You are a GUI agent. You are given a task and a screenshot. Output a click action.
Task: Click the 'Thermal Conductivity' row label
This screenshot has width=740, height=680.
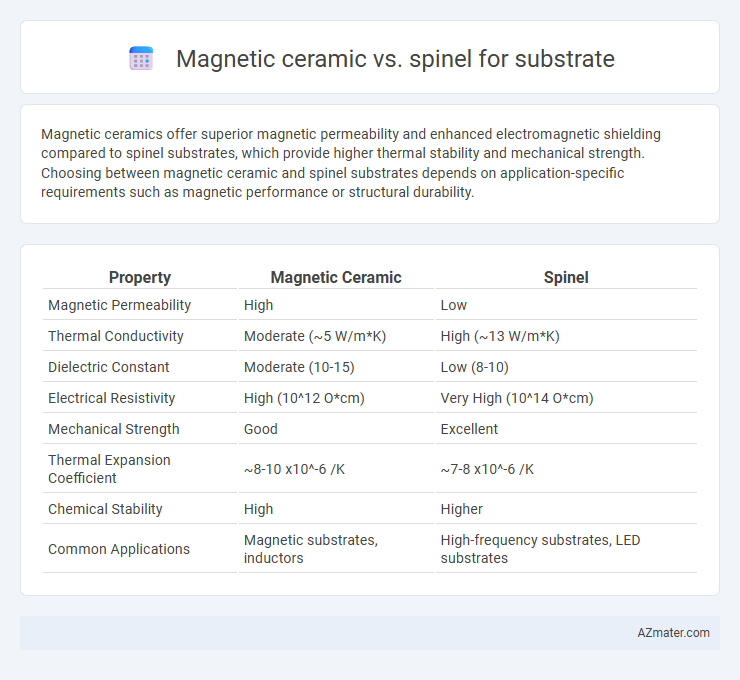pyautogui.click(x=116, y=336)
